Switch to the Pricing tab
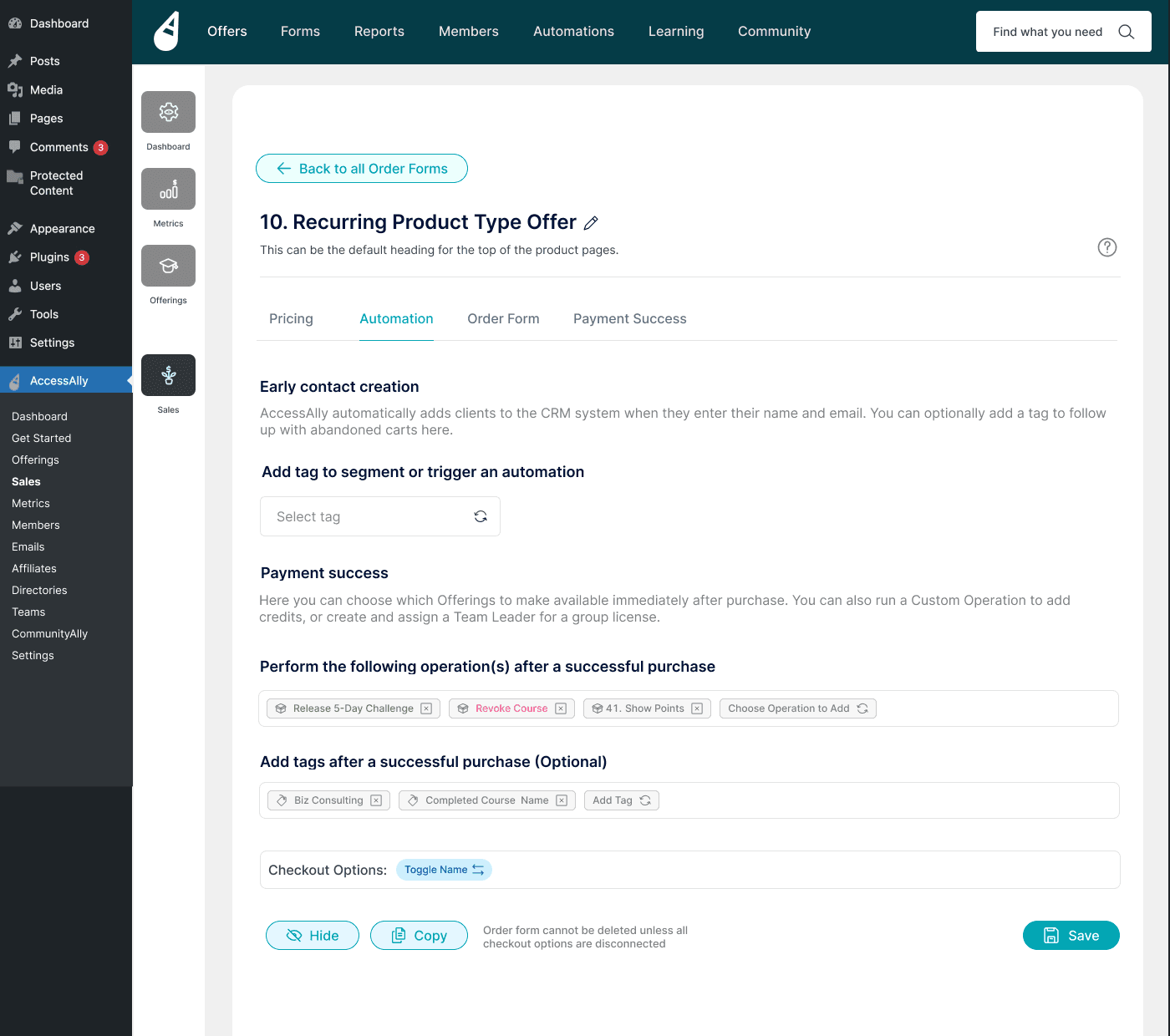This screenshot has height=1036, width=1170. 291,319
